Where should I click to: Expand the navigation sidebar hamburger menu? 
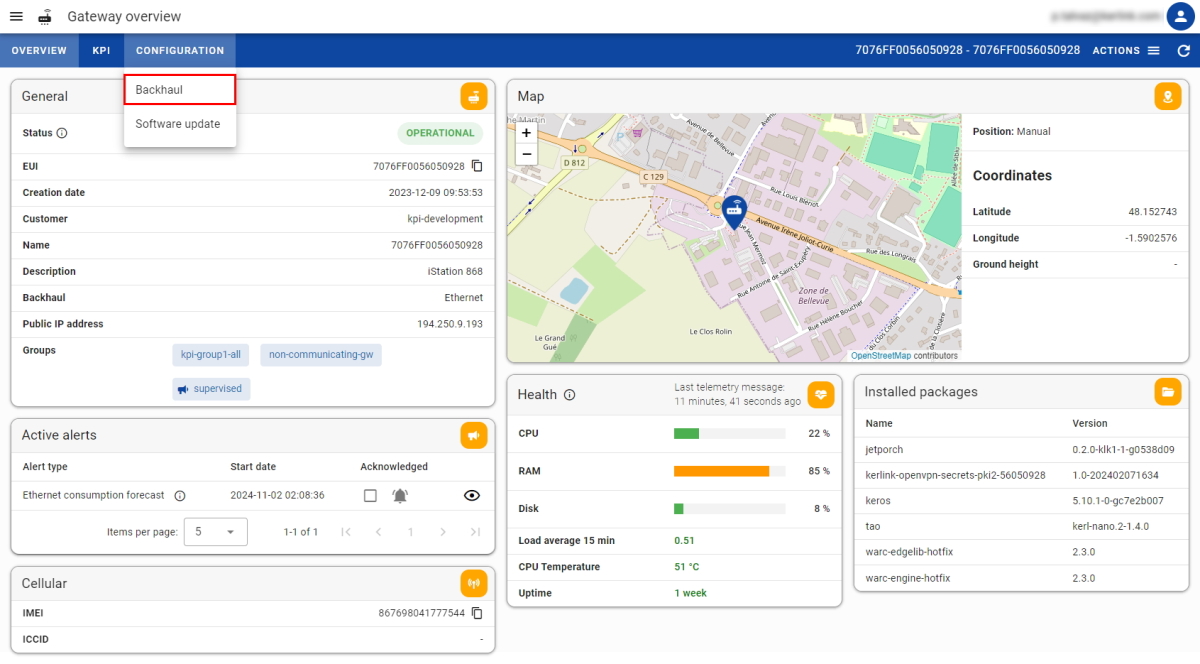15,15
